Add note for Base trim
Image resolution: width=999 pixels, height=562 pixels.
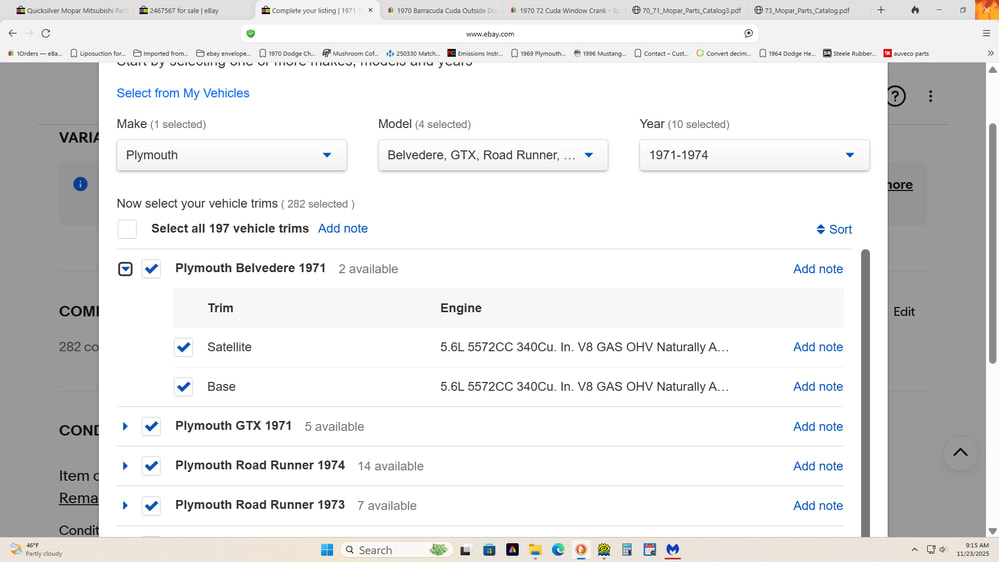pos(817,387)
